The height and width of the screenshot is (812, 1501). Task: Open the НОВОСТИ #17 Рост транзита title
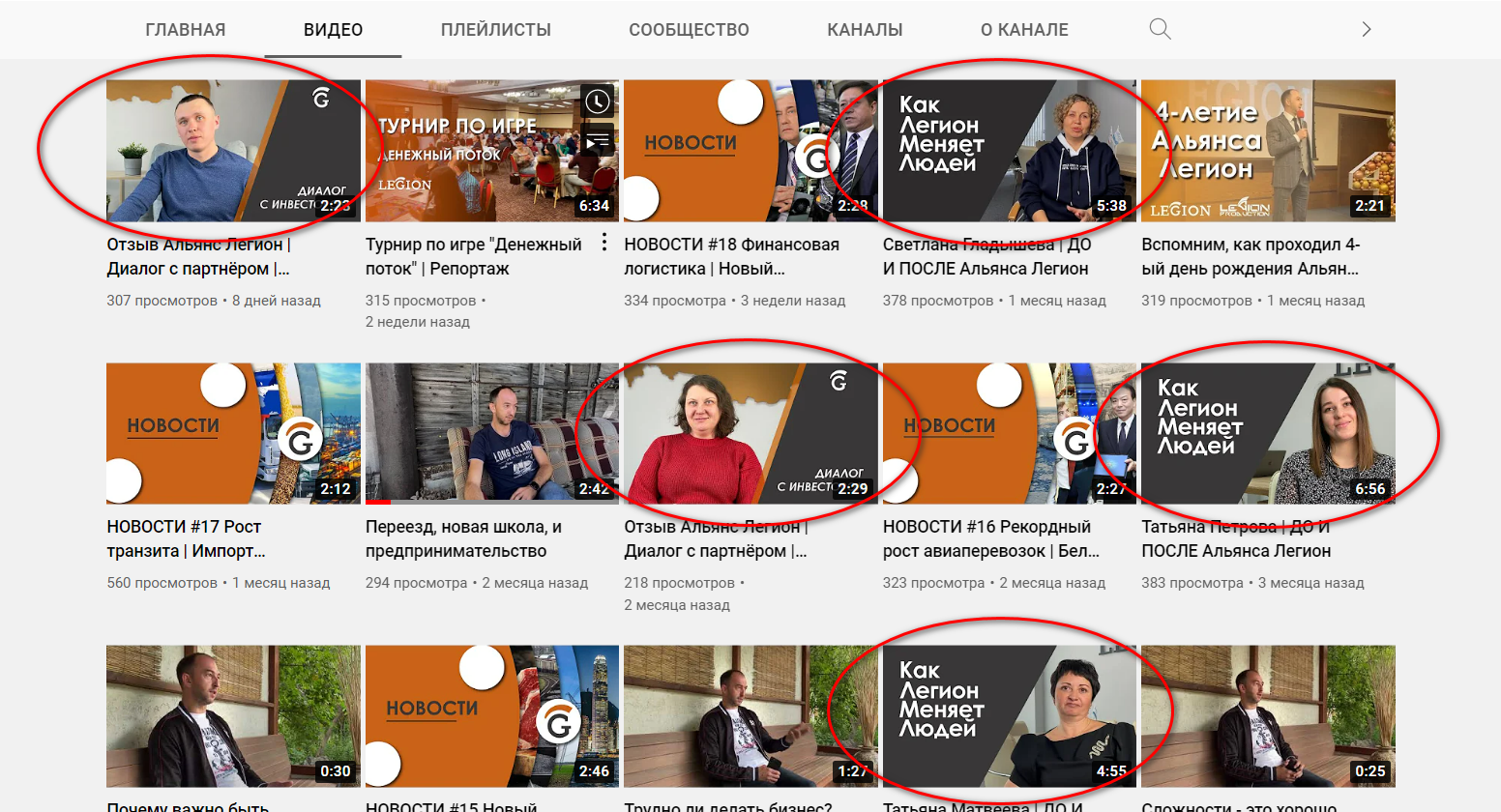pyautogui.click(x=186, y=538)
